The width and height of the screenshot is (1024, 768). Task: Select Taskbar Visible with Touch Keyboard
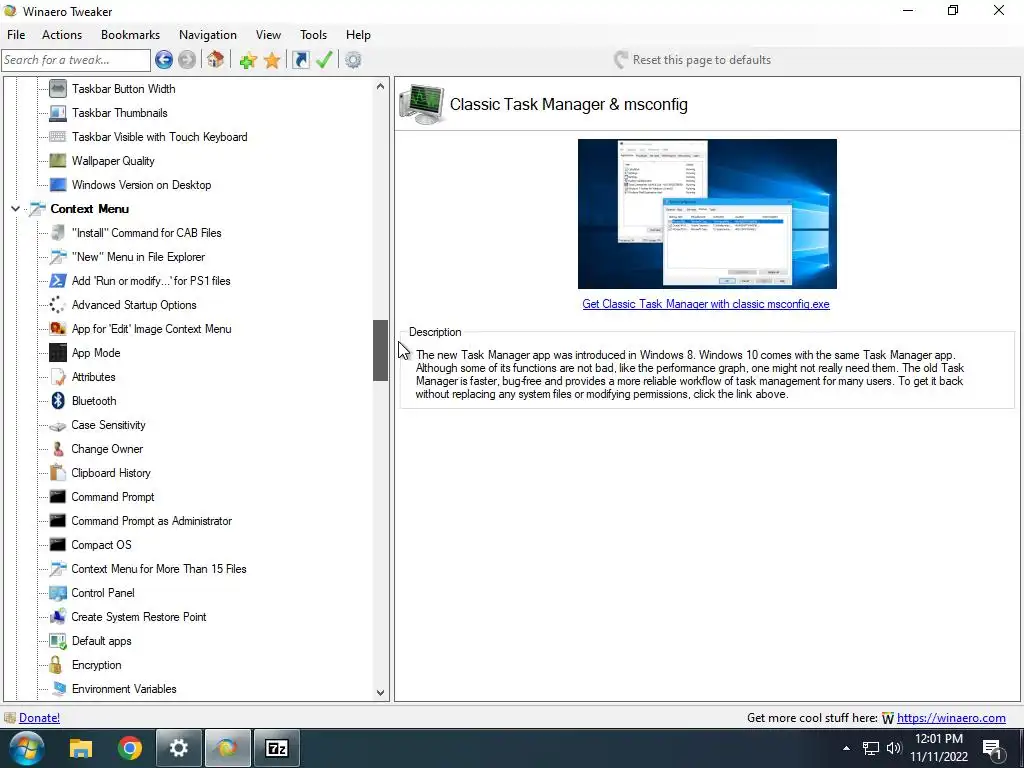(159, 137)
